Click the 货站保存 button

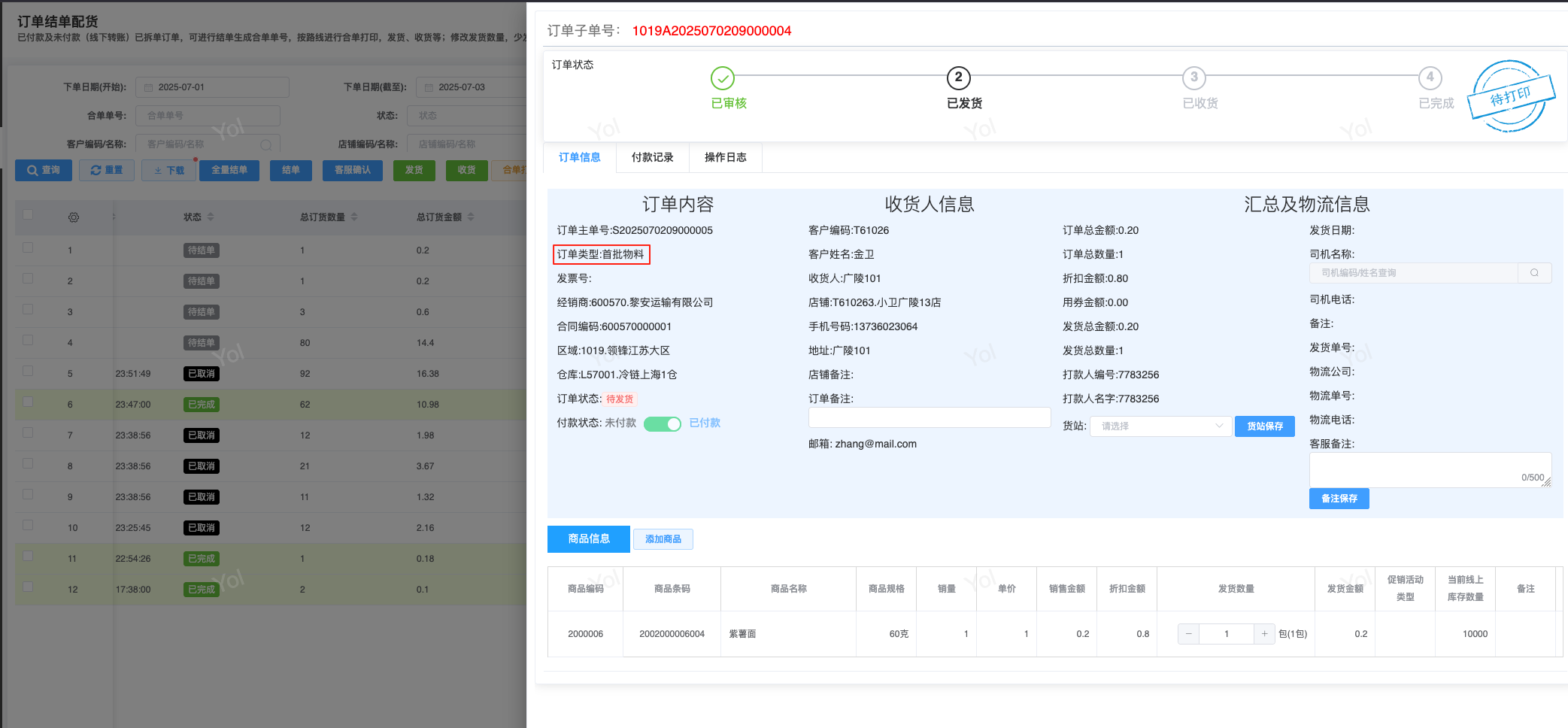click(1264, 426)
